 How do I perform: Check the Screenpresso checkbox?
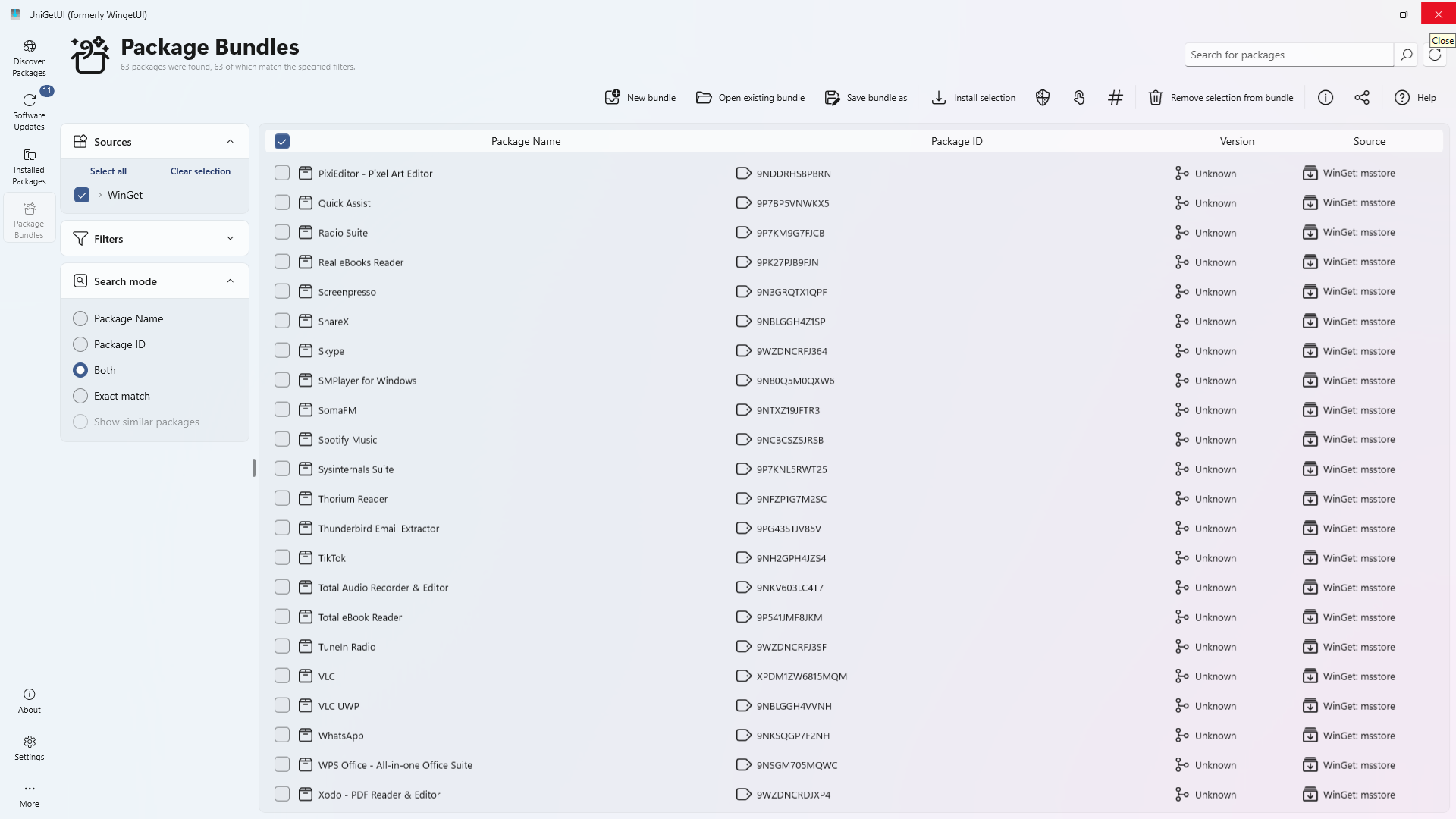(x=282, y=291)
